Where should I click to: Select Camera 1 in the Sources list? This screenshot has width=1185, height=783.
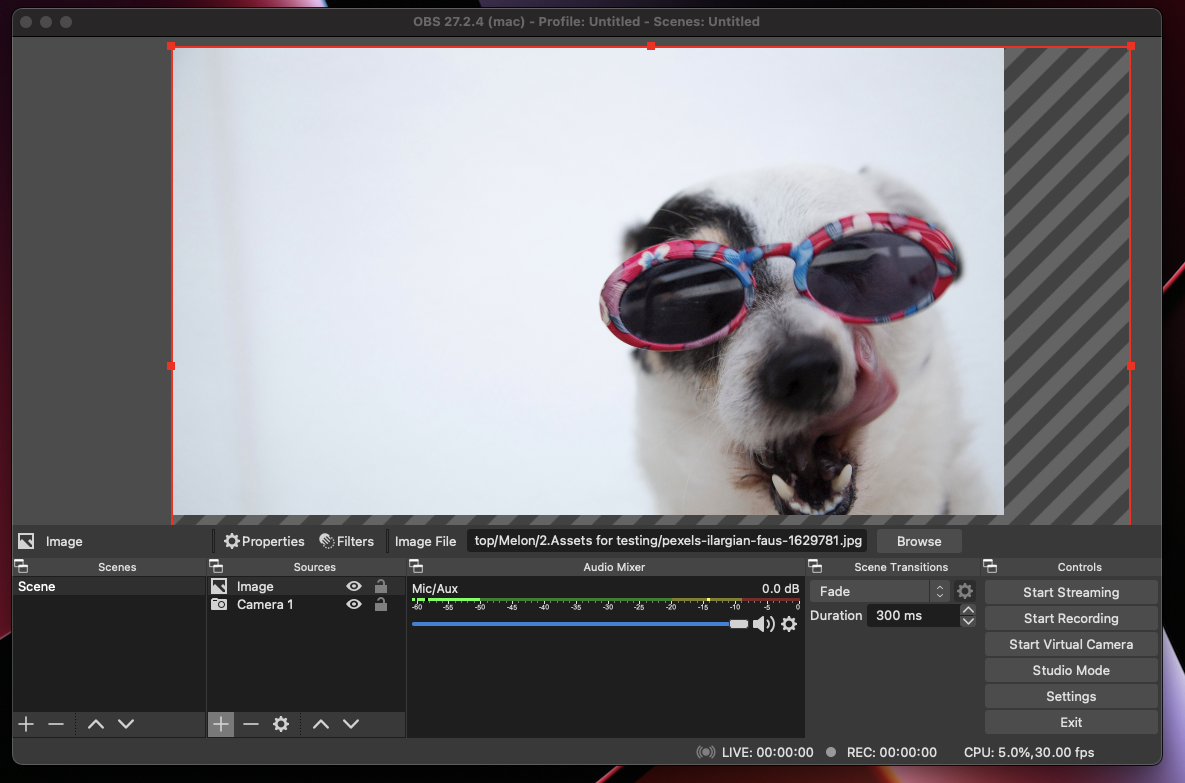[265, 605]
